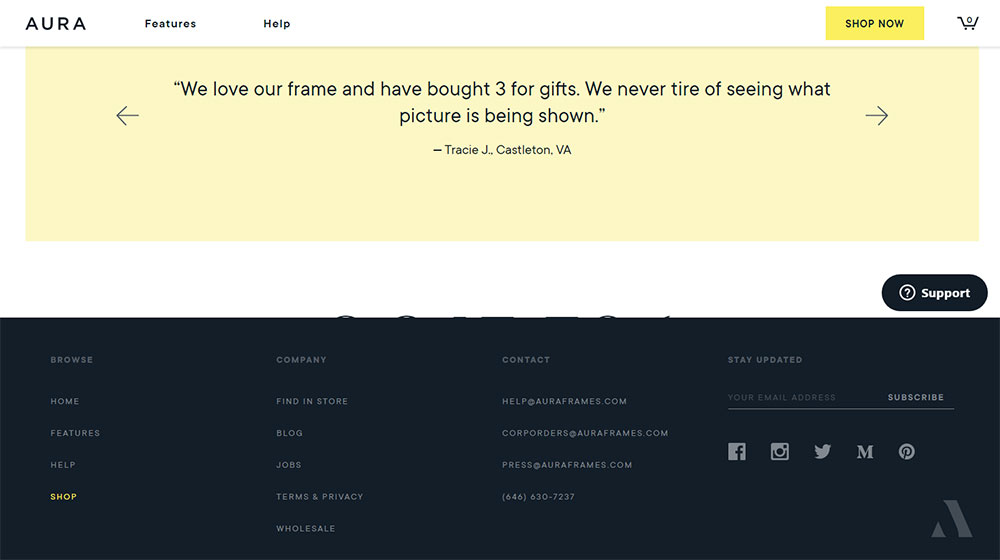Open the Pinterest icon link
Viewport: 1000px width, 560px height.
(x=906, y=452)
